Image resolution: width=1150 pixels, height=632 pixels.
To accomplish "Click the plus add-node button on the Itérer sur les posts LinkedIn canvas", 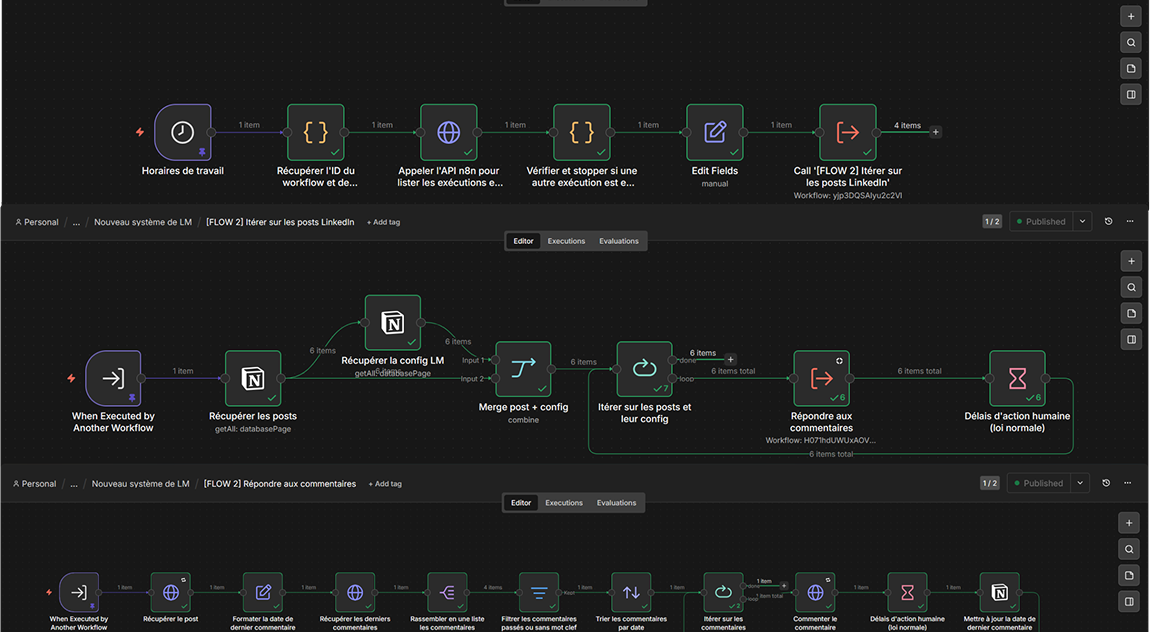I will click(1131, 261).
